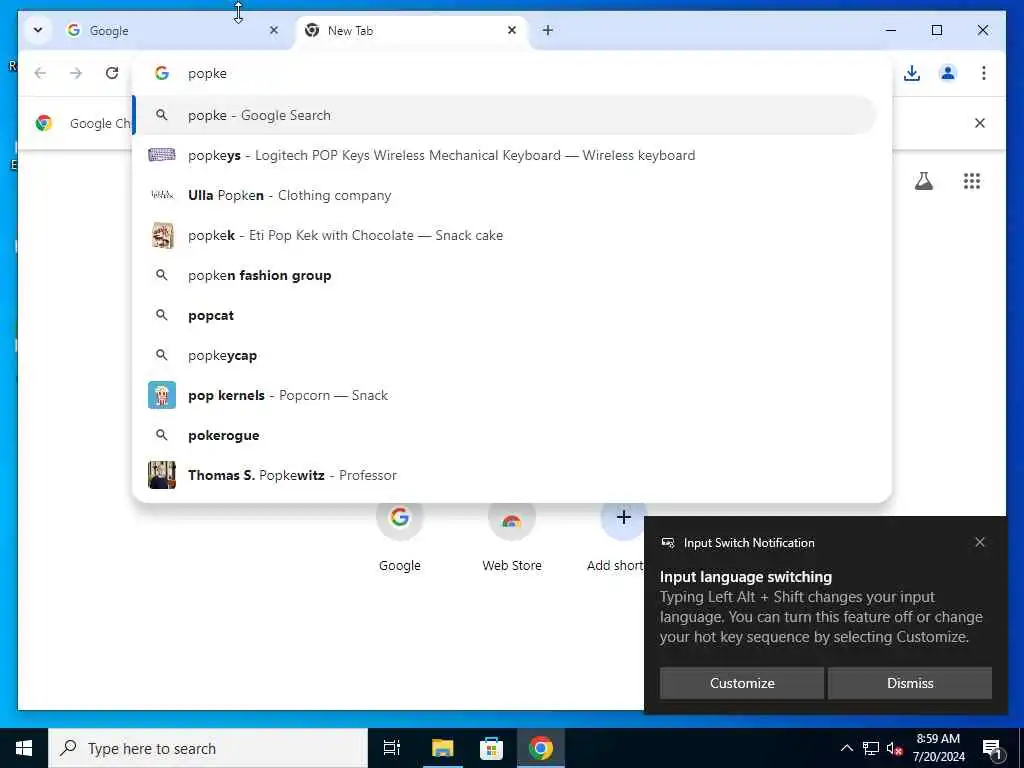Go back using the back arrow
The image size is (1024, 768).
40,73
